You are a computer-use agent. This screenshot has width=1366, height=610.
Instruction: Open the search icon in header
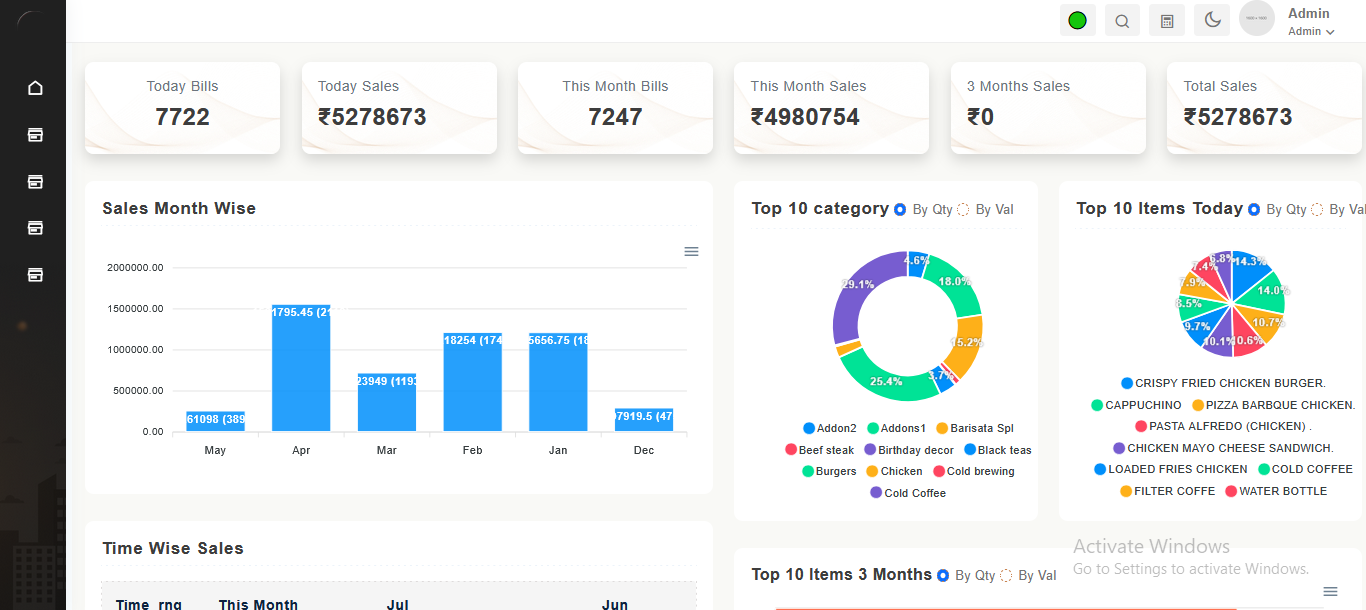(x=1122, y=21)
